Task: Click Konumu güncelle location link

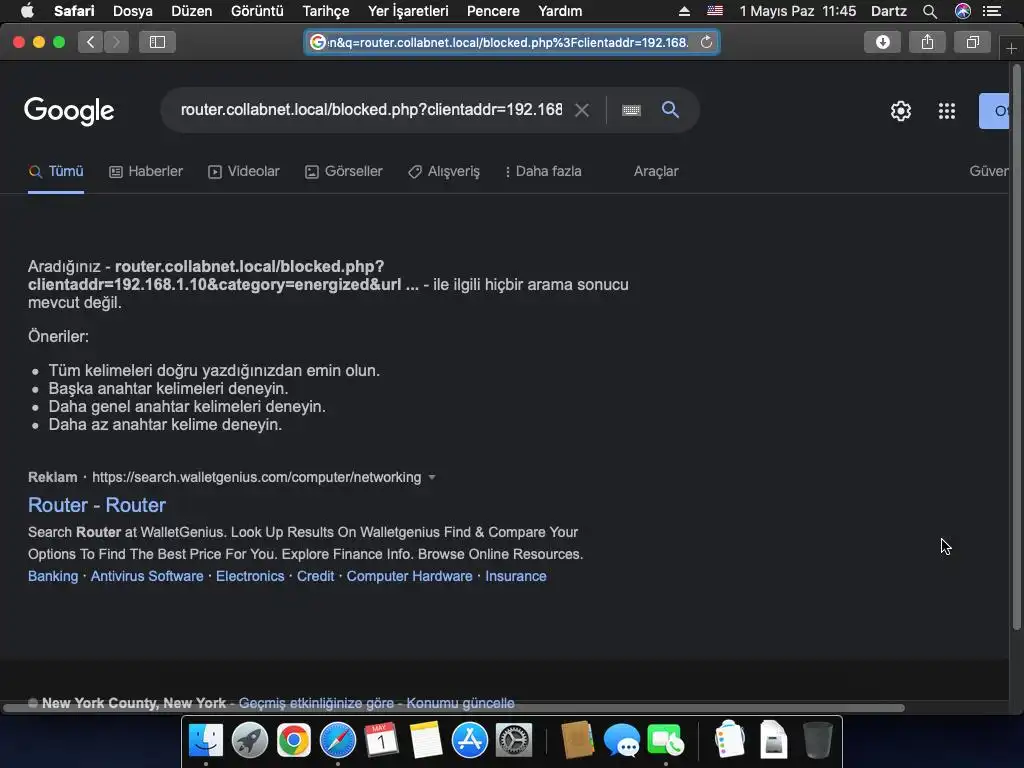Action: (460, 703)
